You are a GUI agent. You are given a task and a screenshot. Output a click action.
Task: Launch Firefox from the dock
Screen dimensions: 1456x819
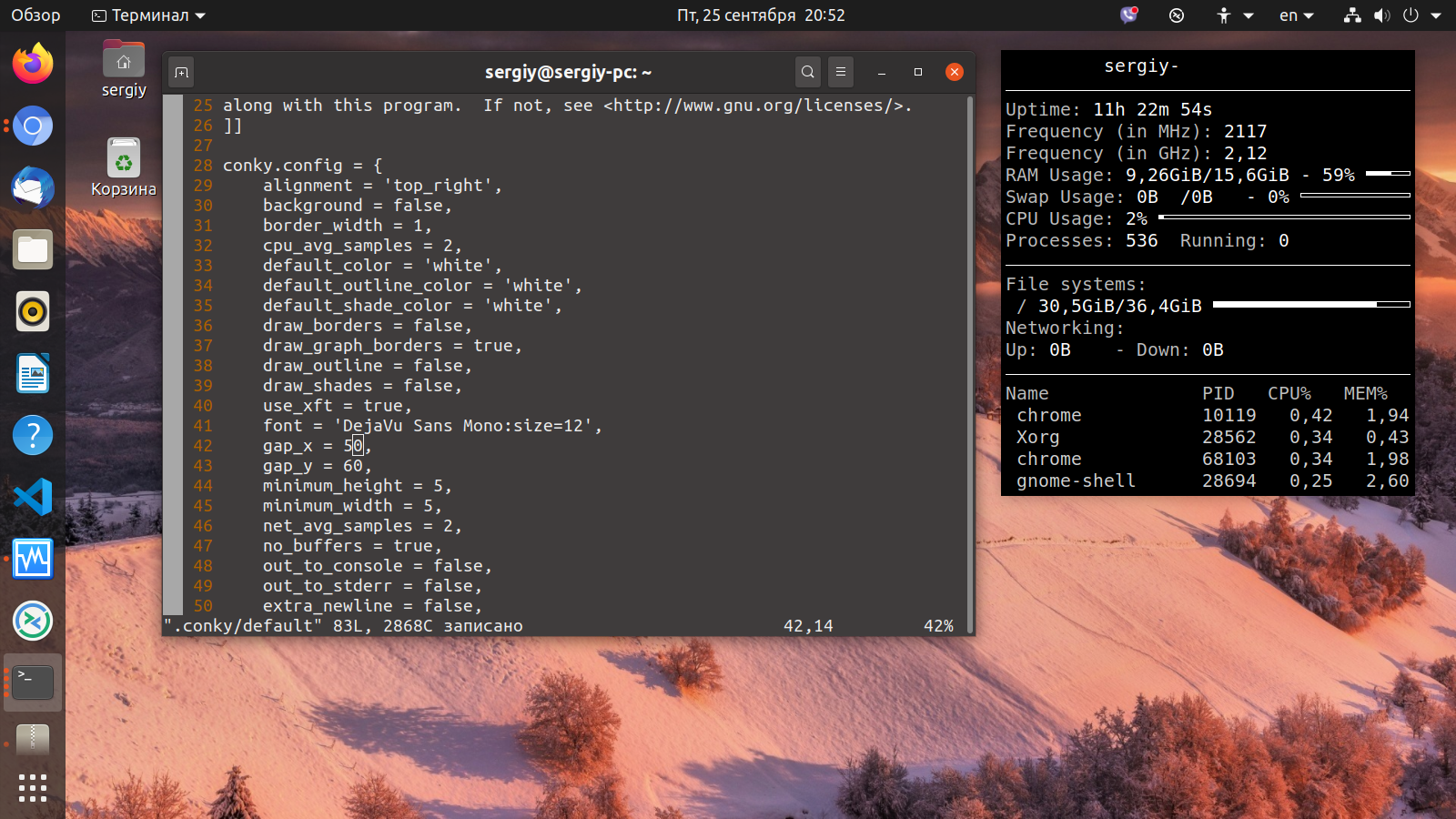point(33,64)
